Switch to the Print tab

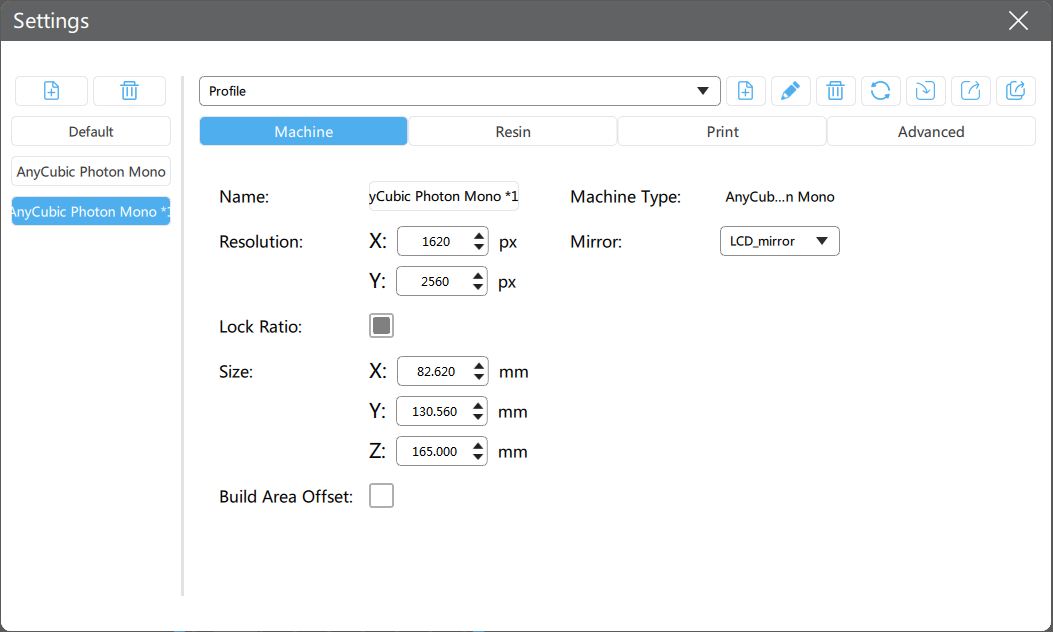(721, 131)
